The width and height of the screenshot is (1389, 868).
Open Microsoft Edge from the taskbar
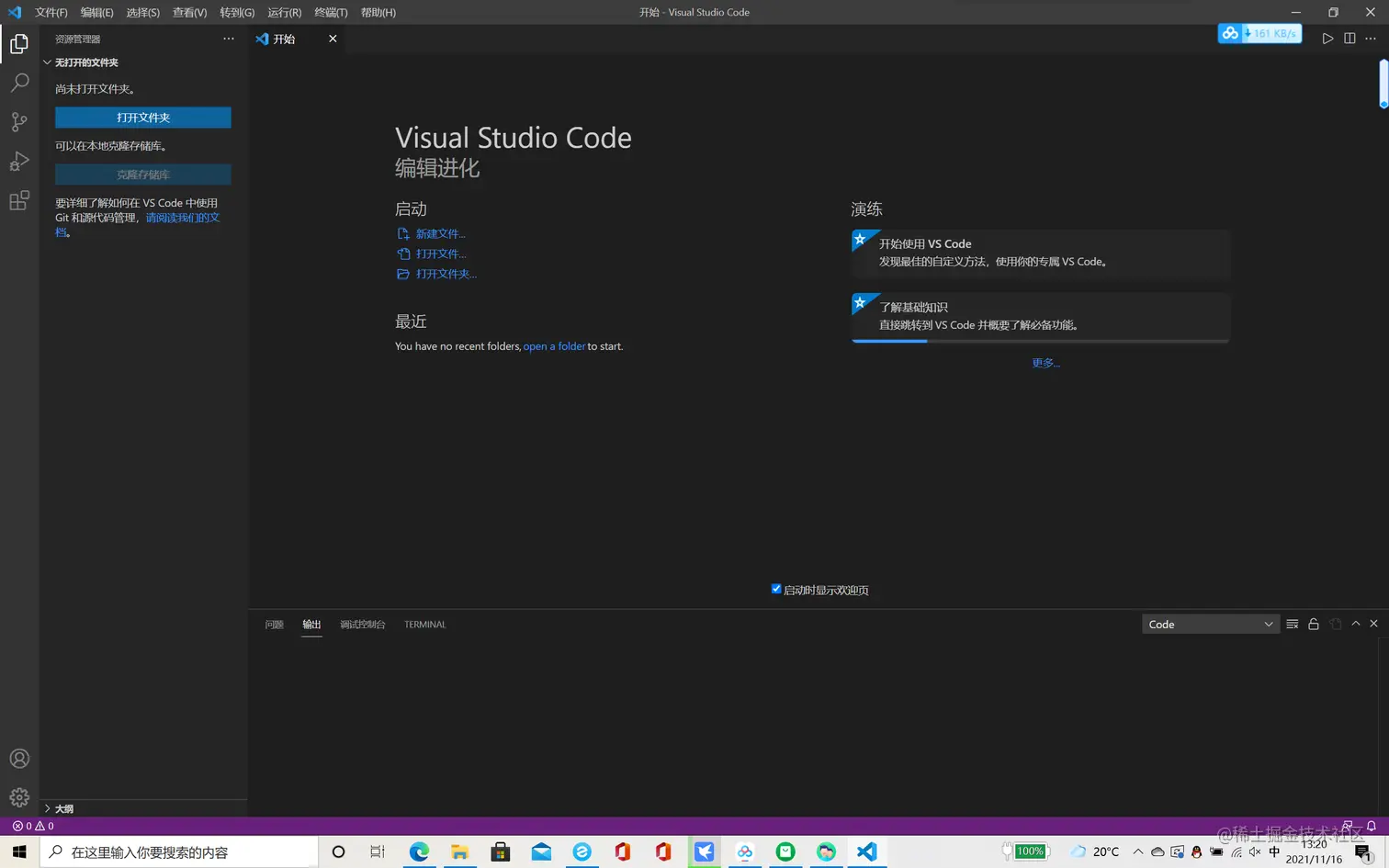click(419, 851)
